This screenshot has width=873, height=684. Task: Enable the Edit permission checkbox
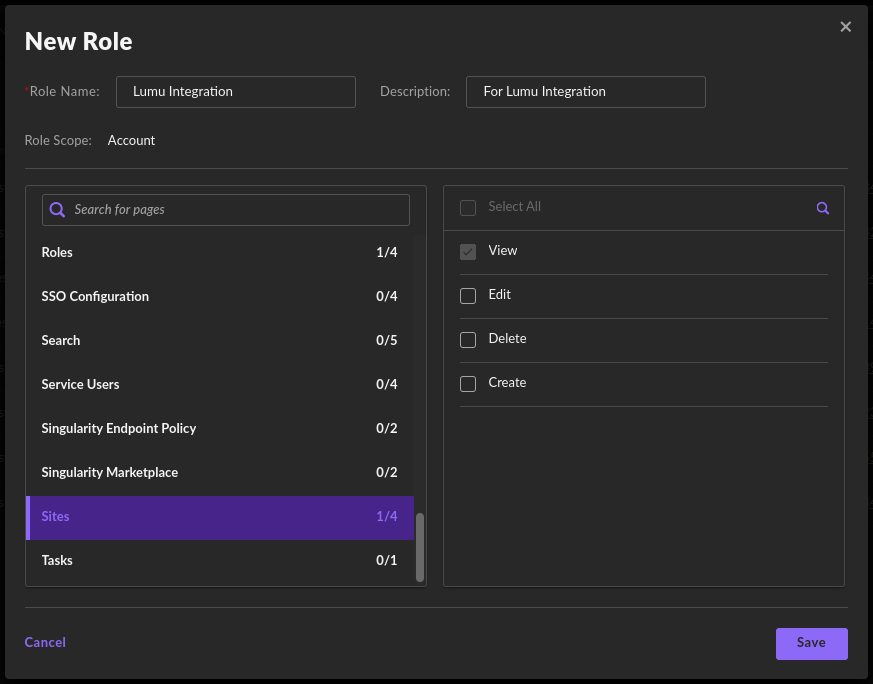click(468, 296)
